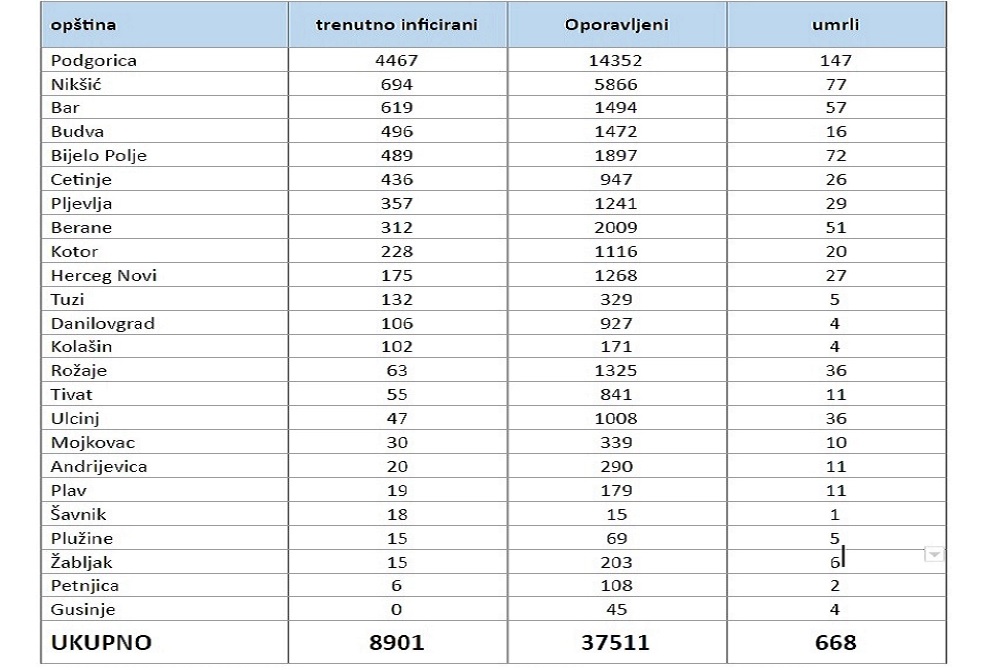Select Bijelo Polje deaths value 72
This screenshot has height=670, width=993.
click(836, 156)
